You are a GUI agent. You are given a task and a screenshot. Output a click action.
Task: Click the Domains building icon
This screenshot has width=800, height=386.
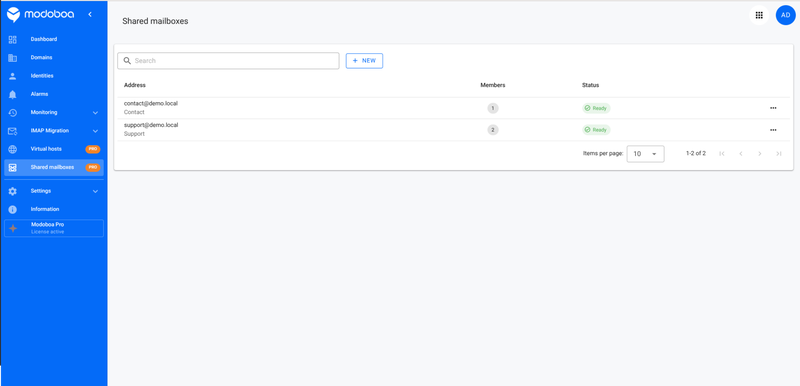pyautogui.click(x=13, y=58)
